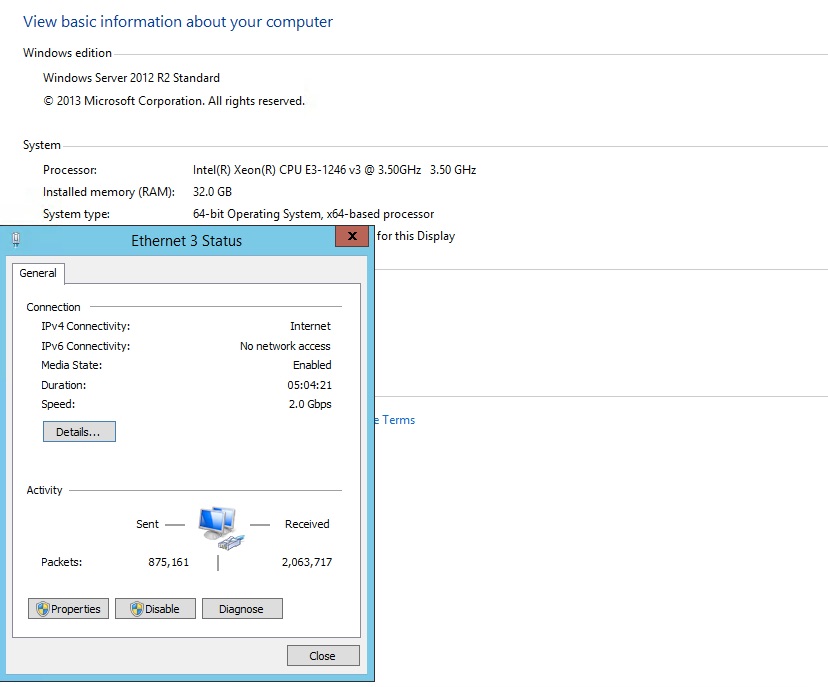
Task: Click the 32.0 GB installed memory value
Action: point(212,192)
